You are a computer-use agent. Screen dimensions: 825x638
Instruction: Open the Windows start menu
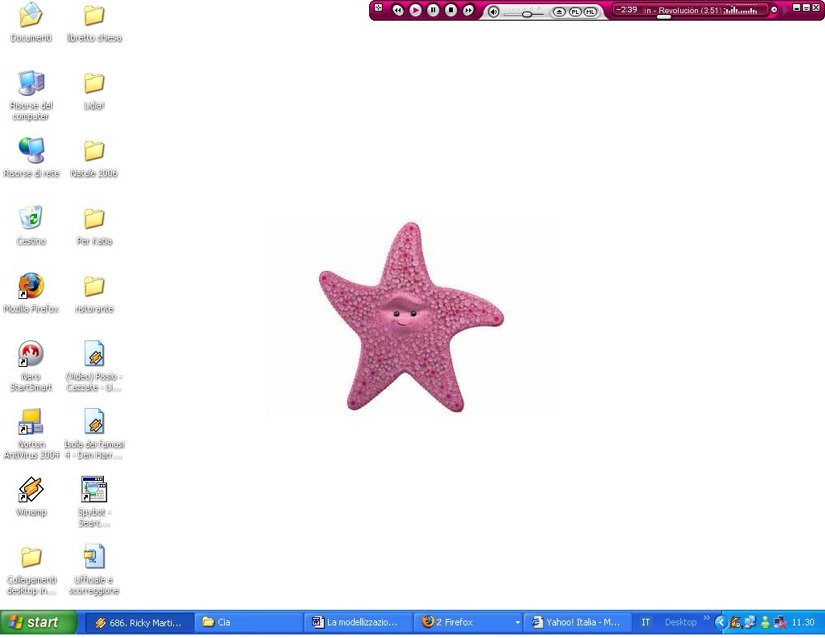[38, 623]
